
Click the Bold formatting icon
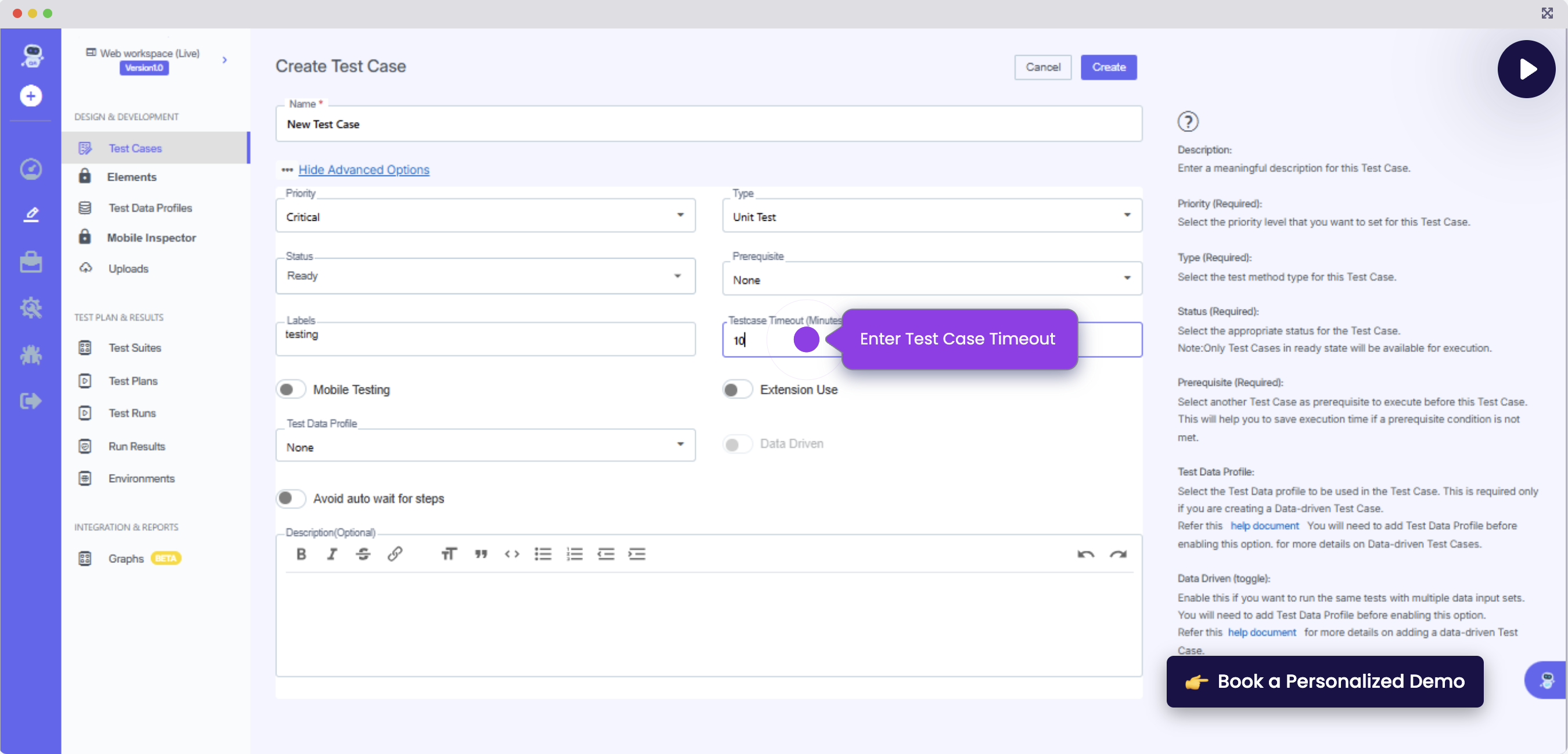coord(301,554)
